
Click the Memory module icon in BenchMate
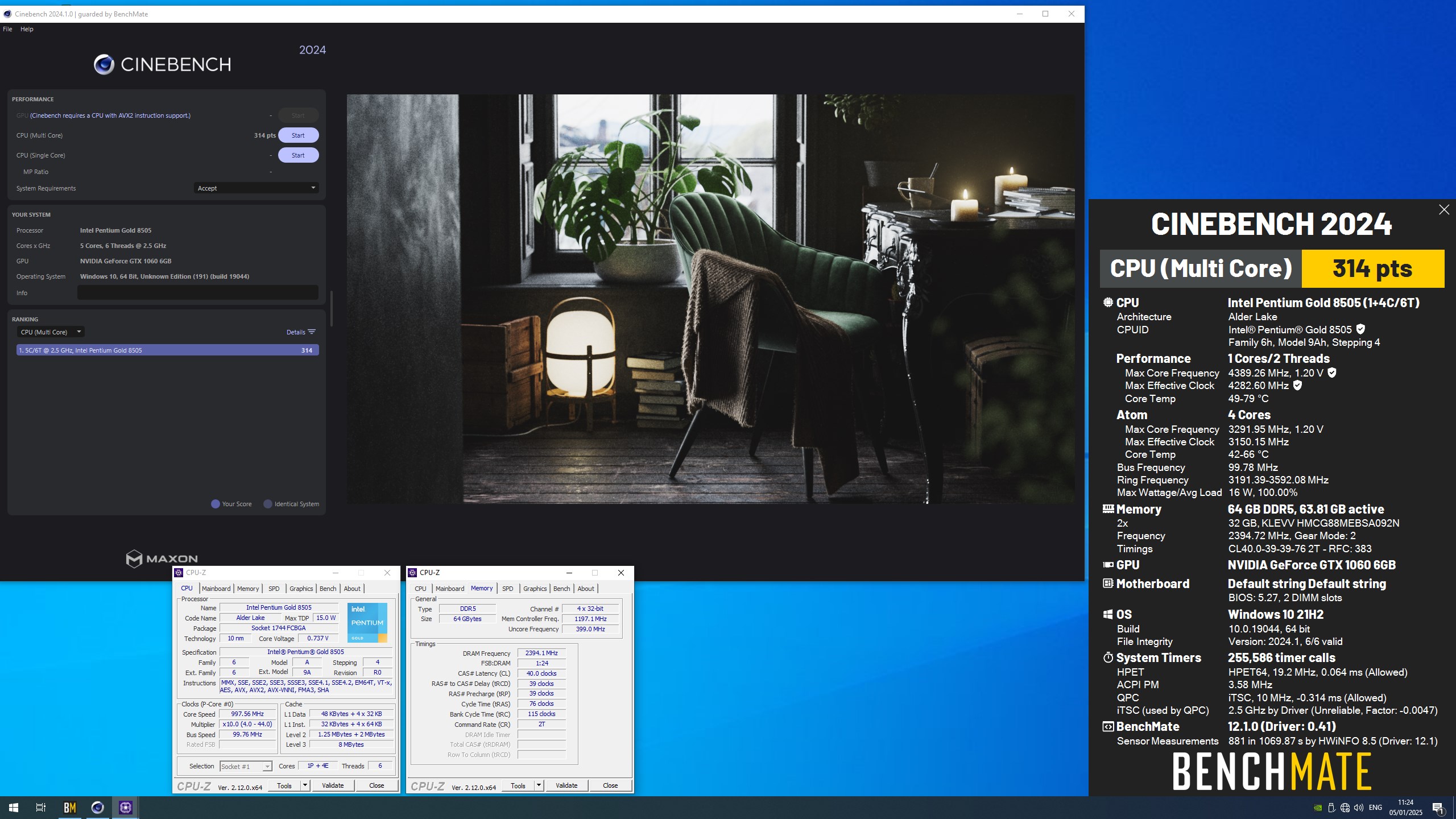point(1108,508)
